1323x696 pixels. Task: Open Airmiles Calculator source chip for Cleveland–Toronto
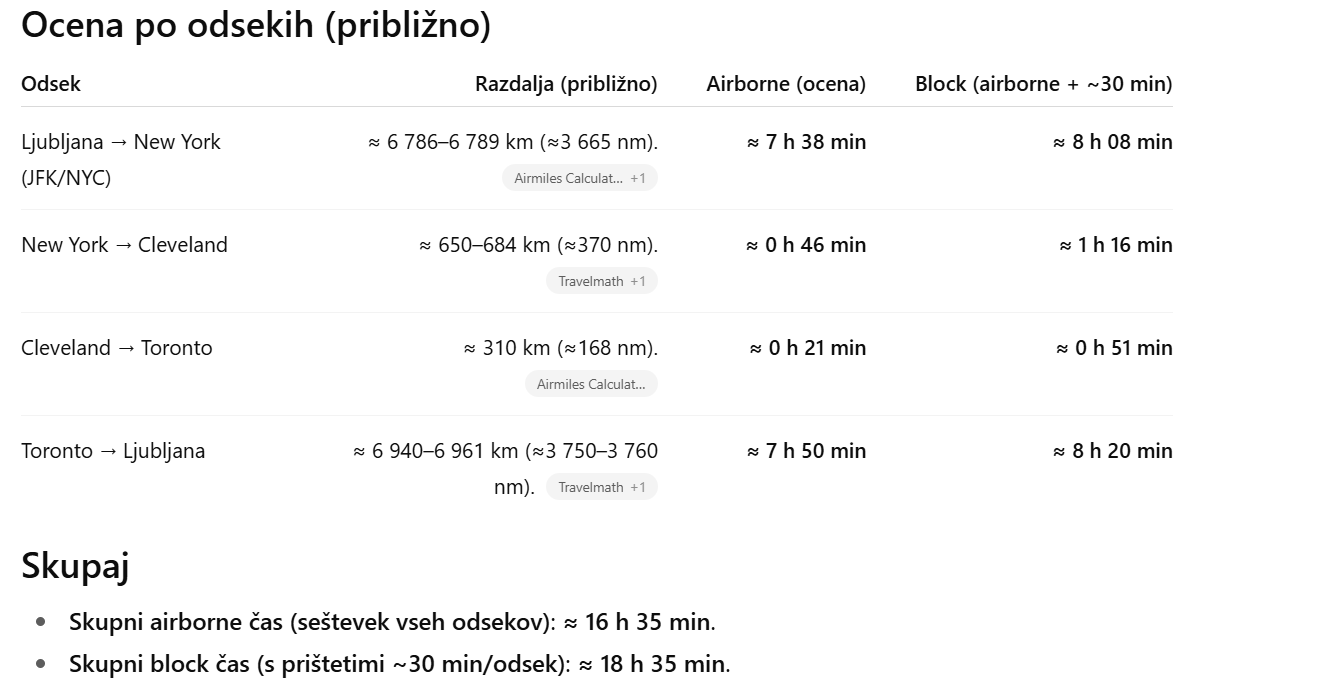[591, 384]
